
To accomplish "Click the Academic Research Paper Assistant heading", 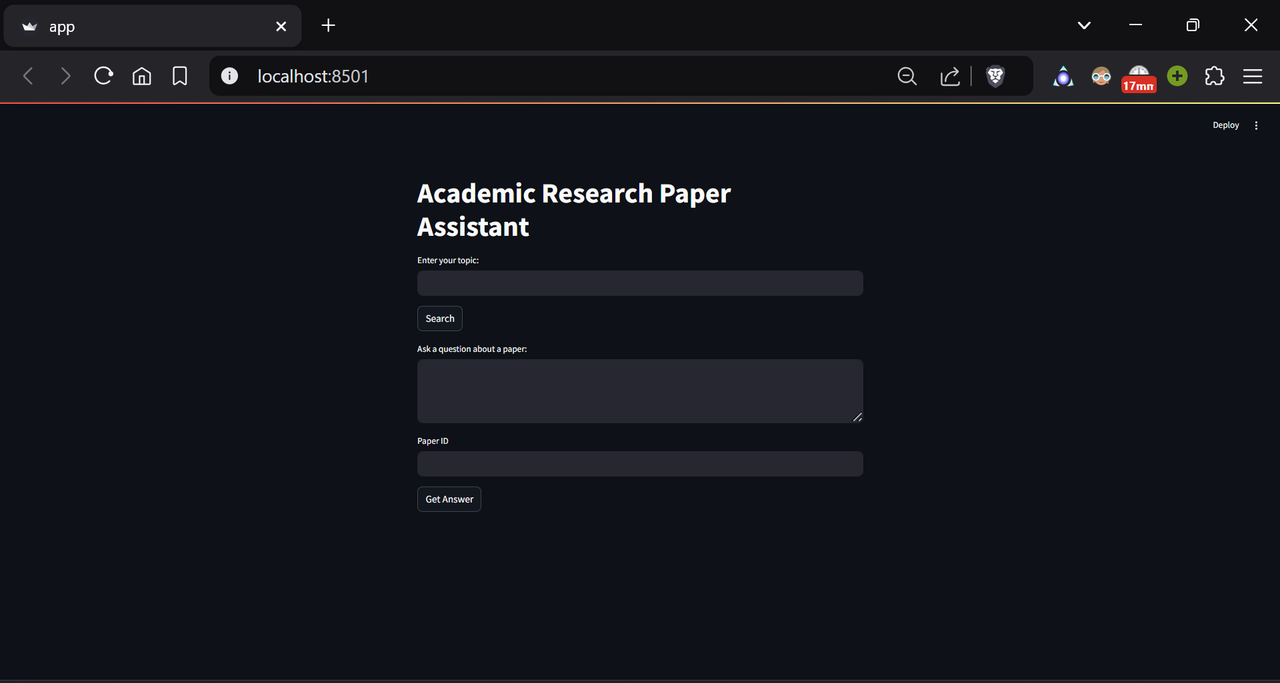I will [x=574, y=210].
